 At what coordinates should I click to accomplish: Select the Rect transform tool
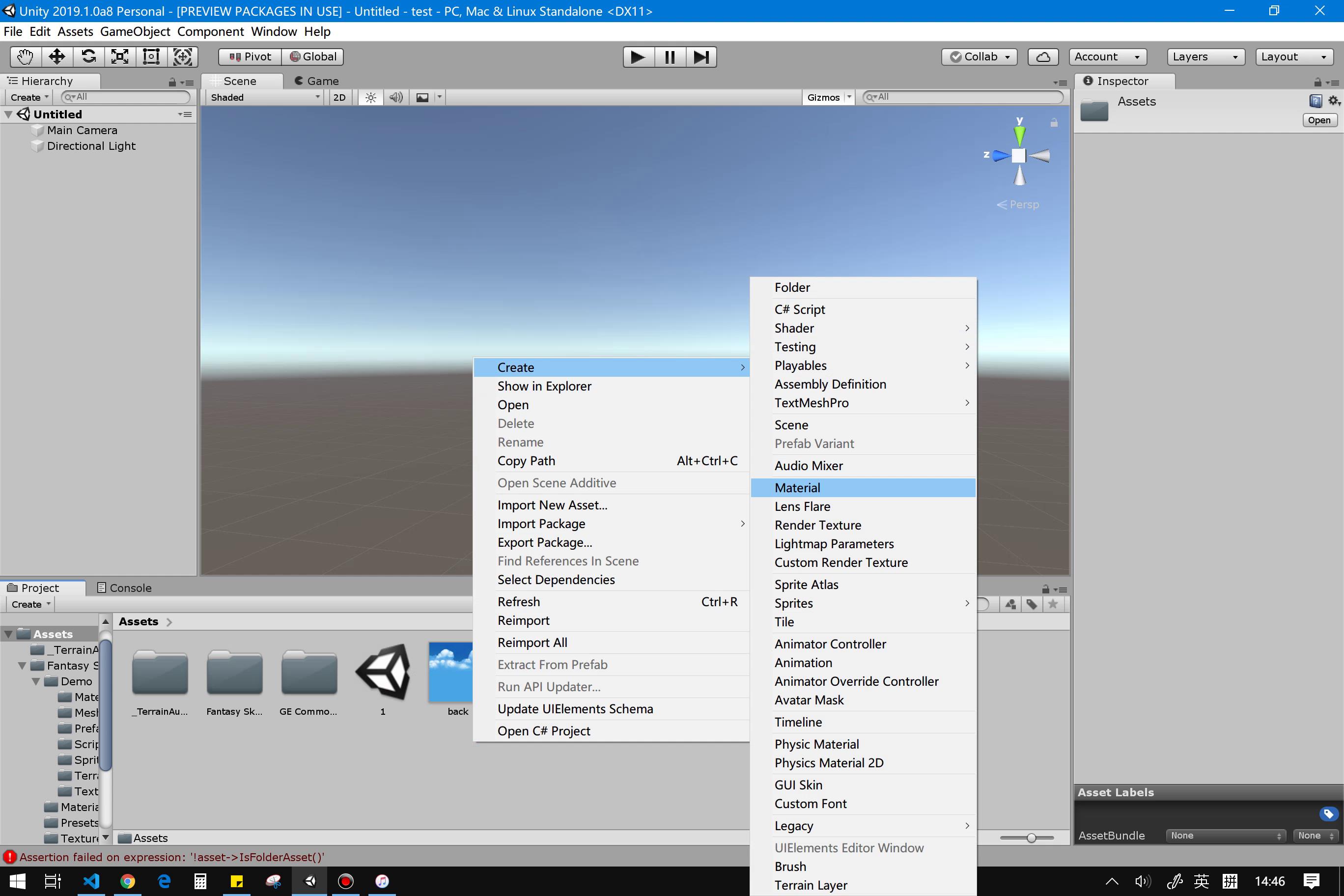[151, 56]
